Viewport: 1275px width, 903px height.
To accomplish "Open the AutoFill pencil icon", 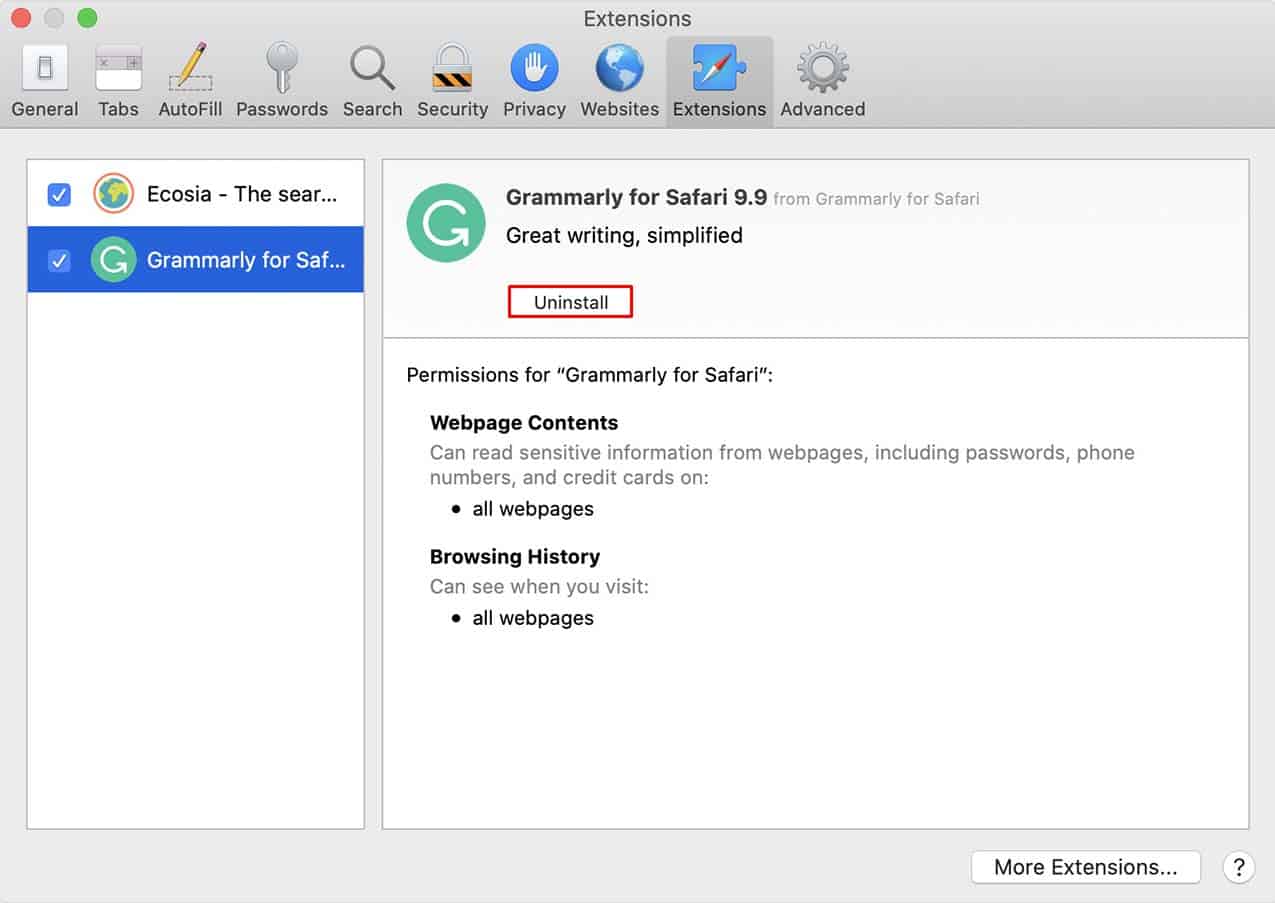I will pos(190,68).
